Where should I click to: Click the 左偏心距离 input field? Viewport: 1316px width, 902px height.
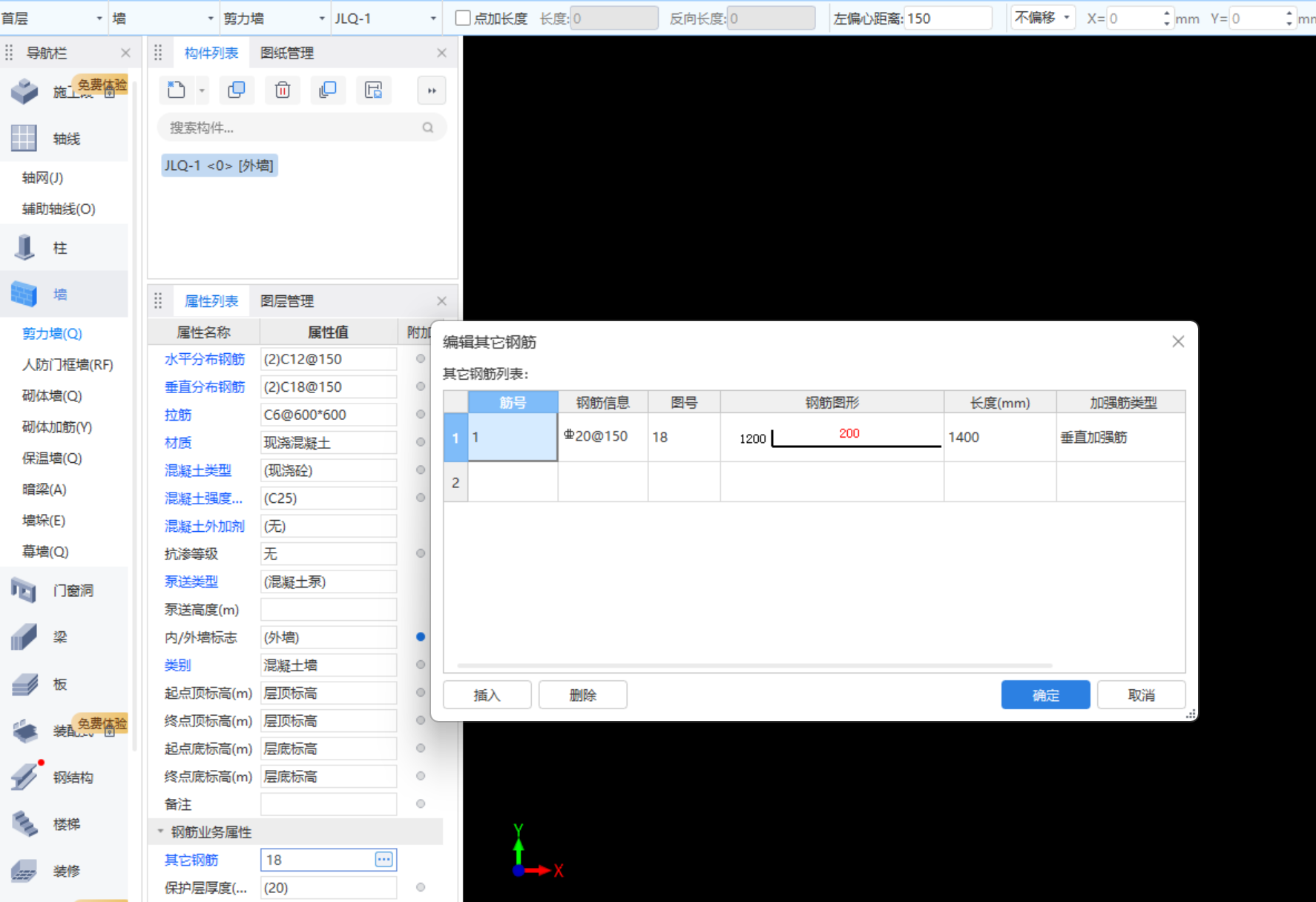[x=948, y=18]
